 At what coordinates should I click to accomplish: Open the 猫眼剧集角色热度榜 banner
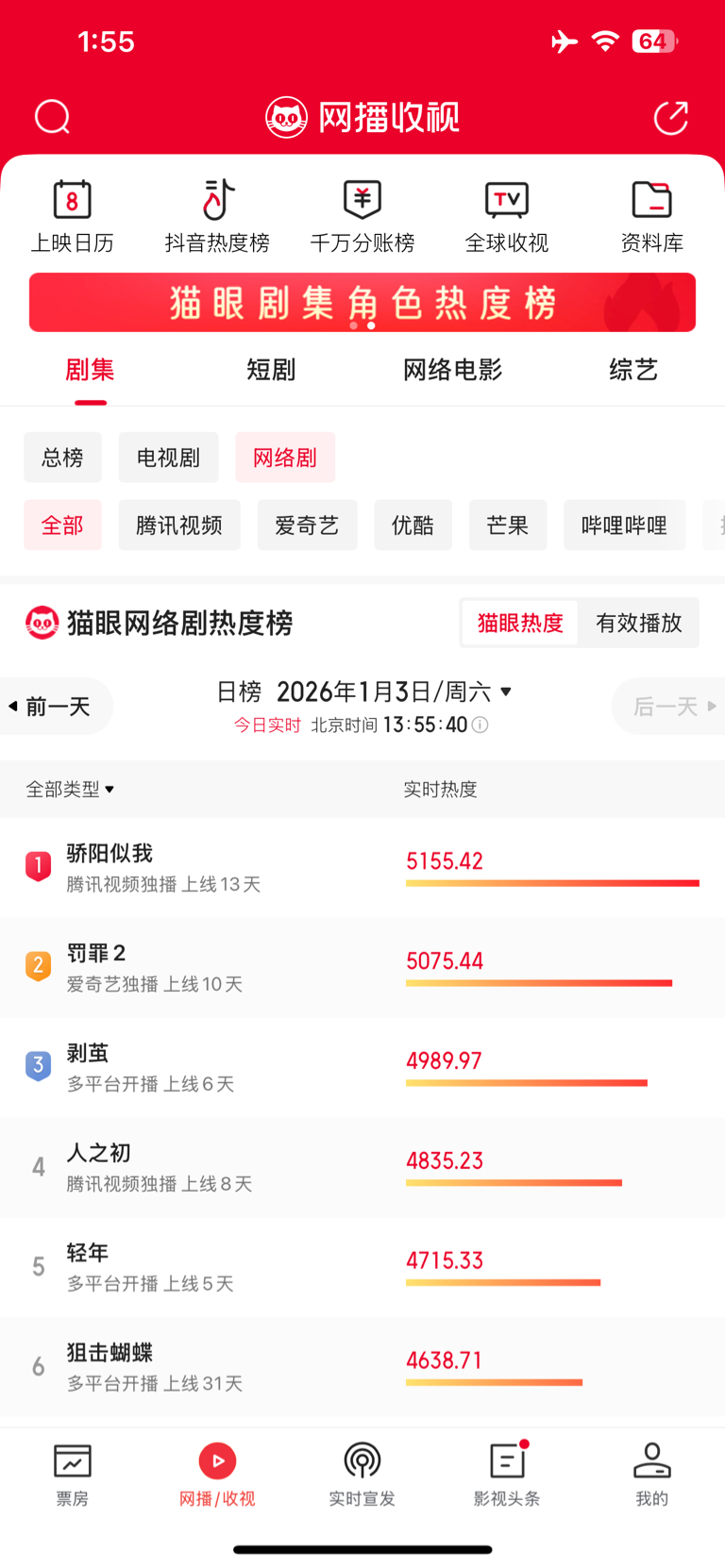click(362, 303)
